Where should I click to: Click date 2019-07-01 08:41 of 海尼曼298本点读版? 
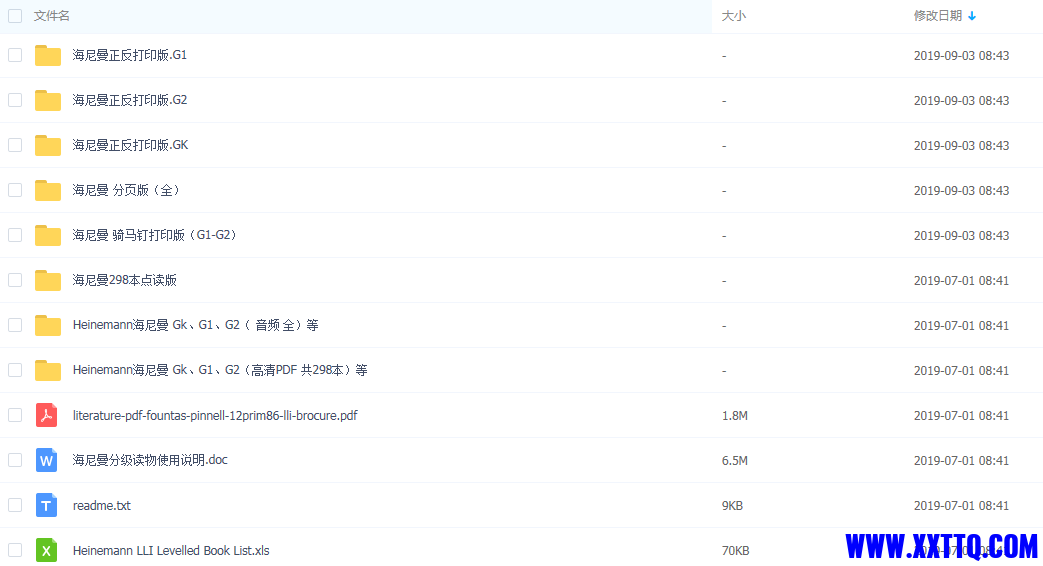coord(961,281)
